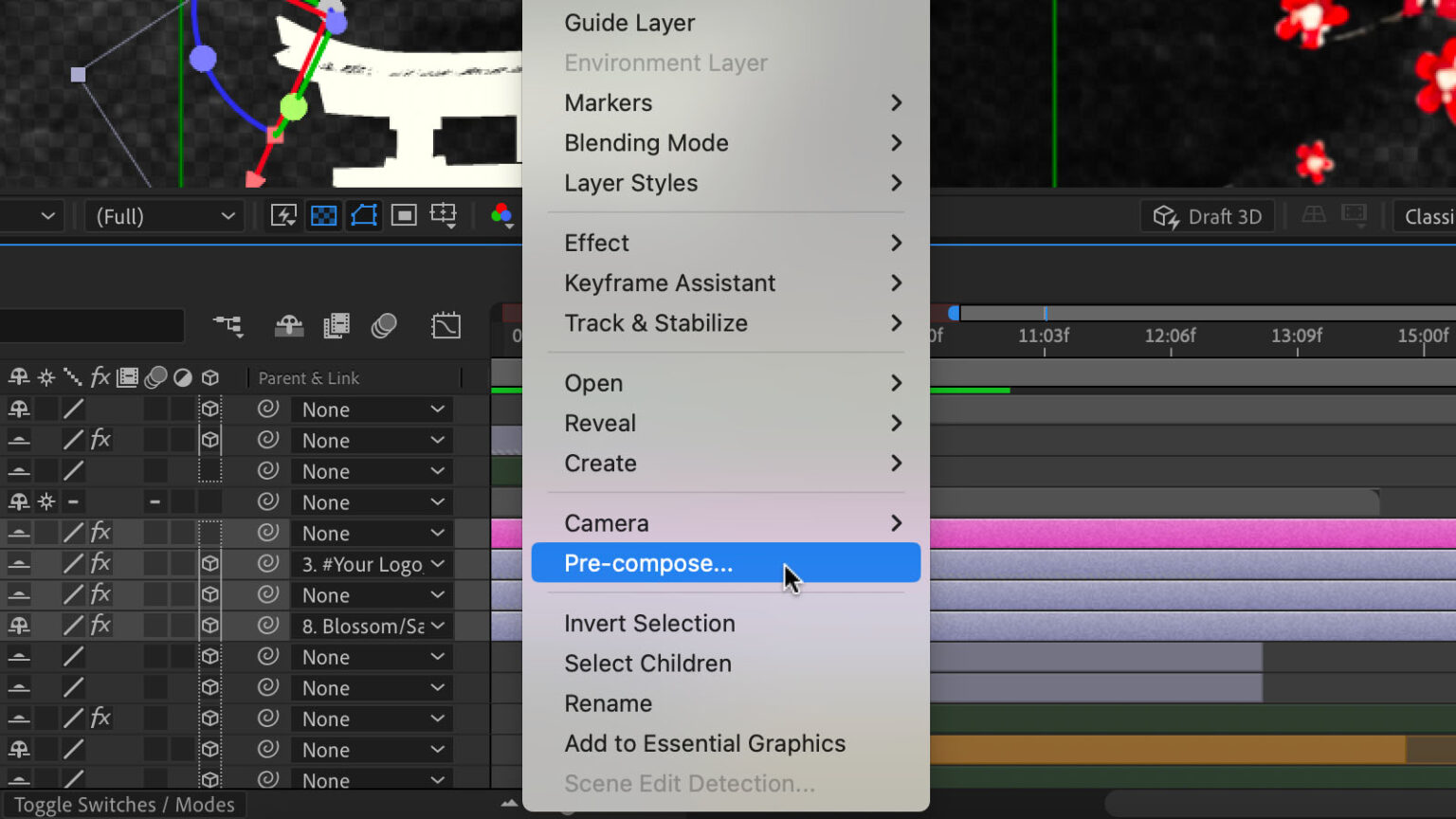Open the grid and guide options dropdown
This screenshot has width=1456, height=819.
pyautogui.click(x=444, y=215)
